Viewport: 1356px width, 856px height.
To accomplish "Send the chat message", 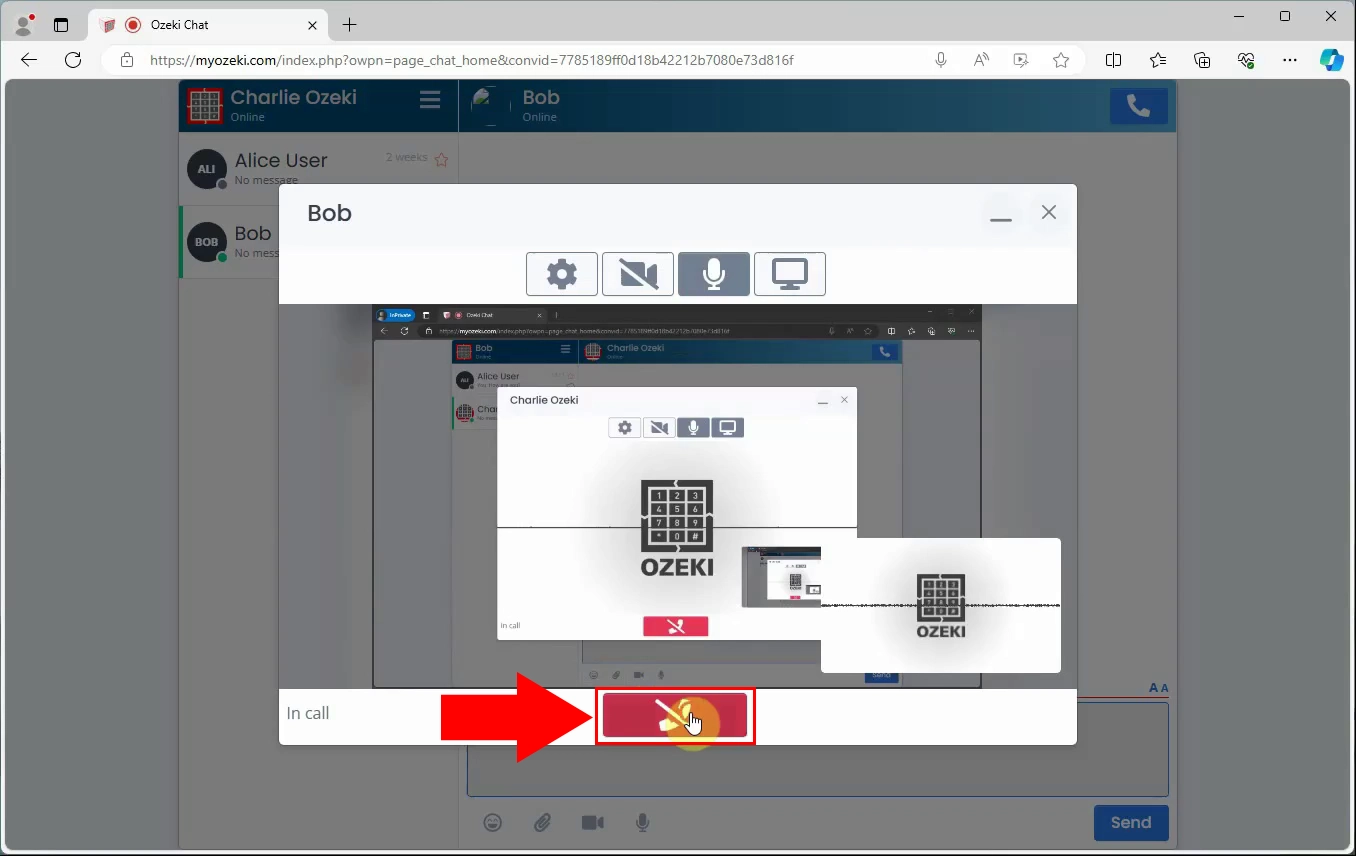I will coord(1131,823).
